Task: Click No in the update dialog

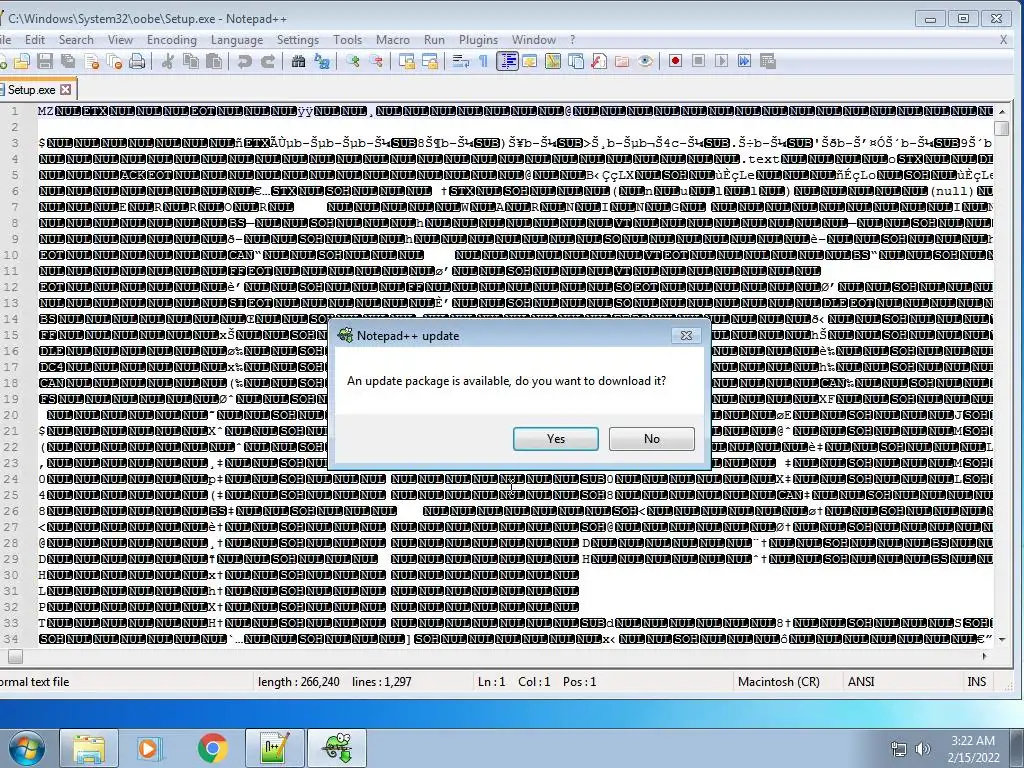Action: tap(652, 439)
